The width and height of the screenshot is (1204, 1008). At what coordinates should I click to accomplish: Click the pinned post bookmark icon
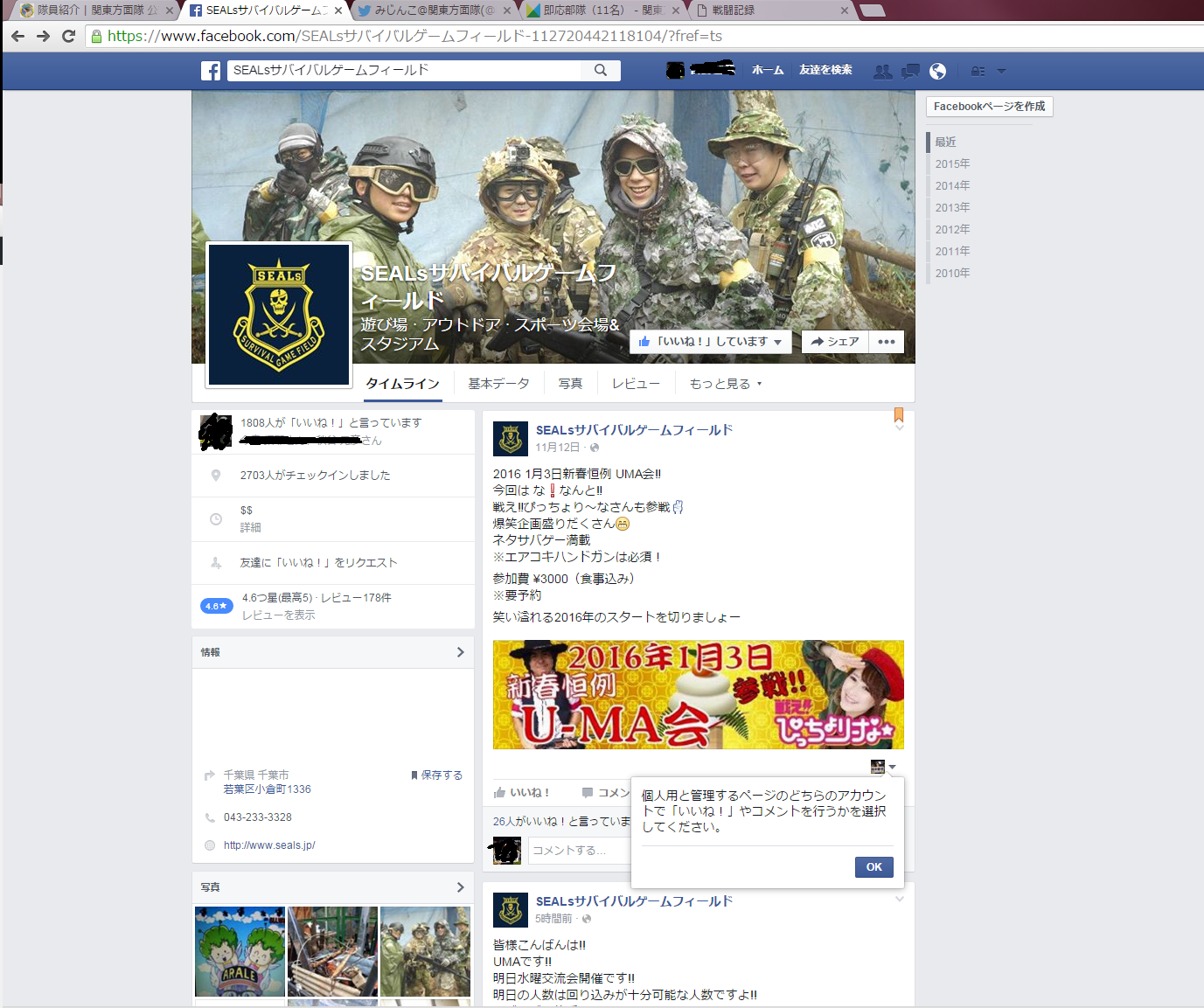(x=899, y=414)
